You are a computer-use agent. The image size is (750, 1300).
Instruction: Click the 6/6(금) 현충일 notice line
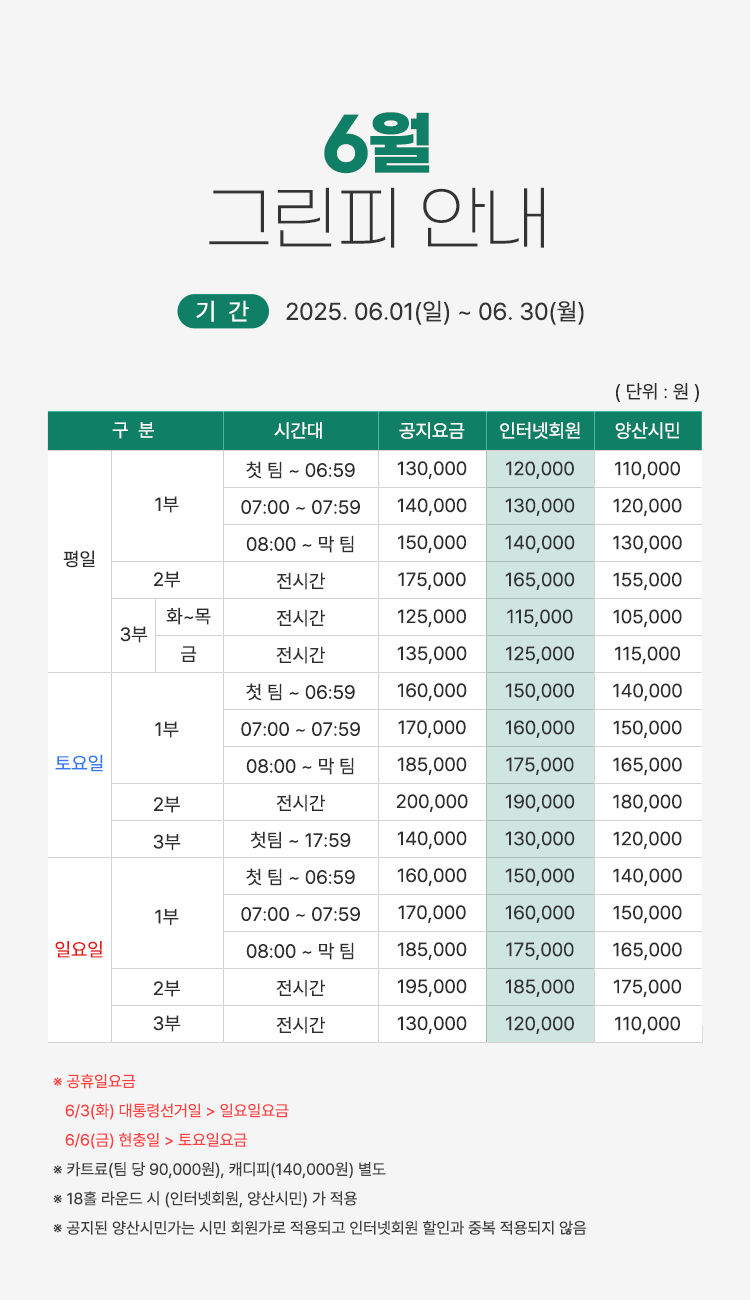[x=155, y=1139]
